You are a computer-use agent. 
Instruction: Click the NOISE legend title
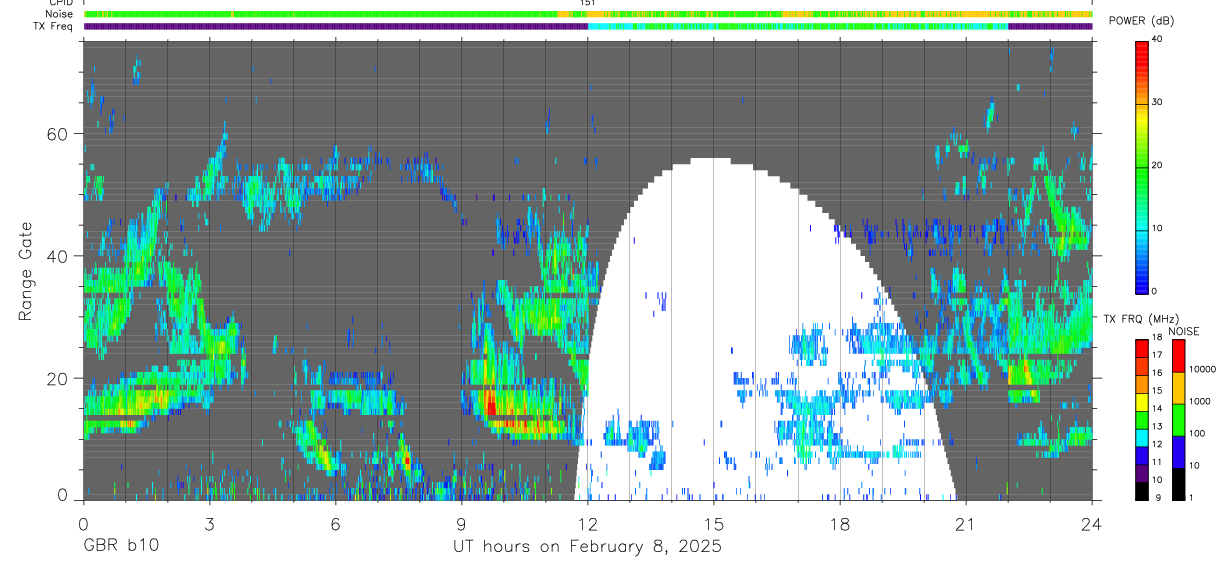point(1184,331)
